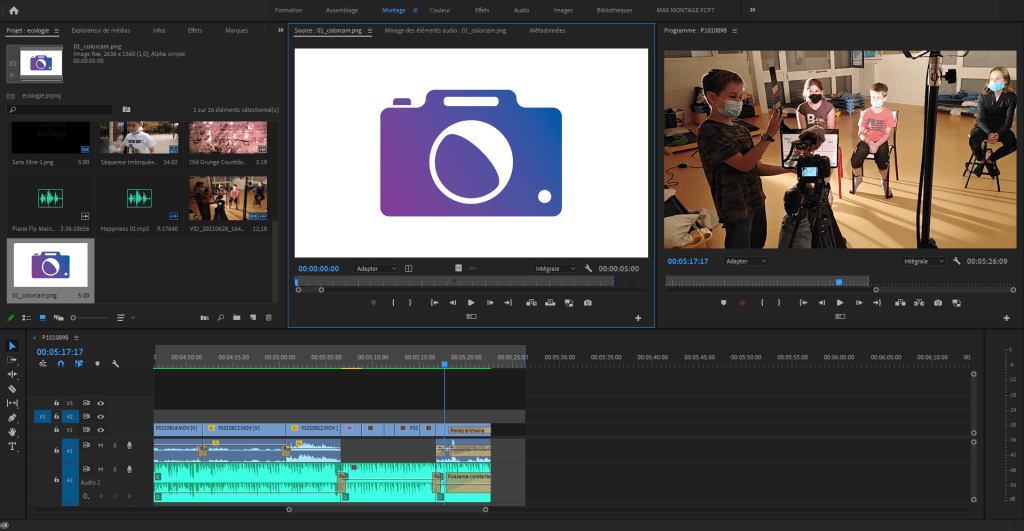Select the Type (T) tool
The image size is (1024, 531).
(12, 446)
